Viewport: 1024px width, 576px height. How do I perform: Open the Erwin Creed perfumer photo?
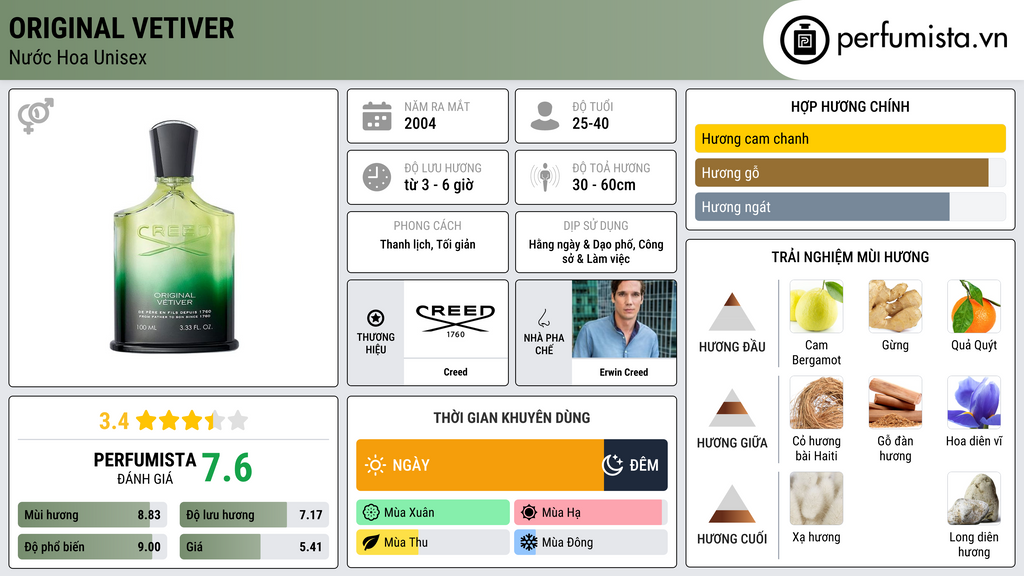click(x=624, y=319)
